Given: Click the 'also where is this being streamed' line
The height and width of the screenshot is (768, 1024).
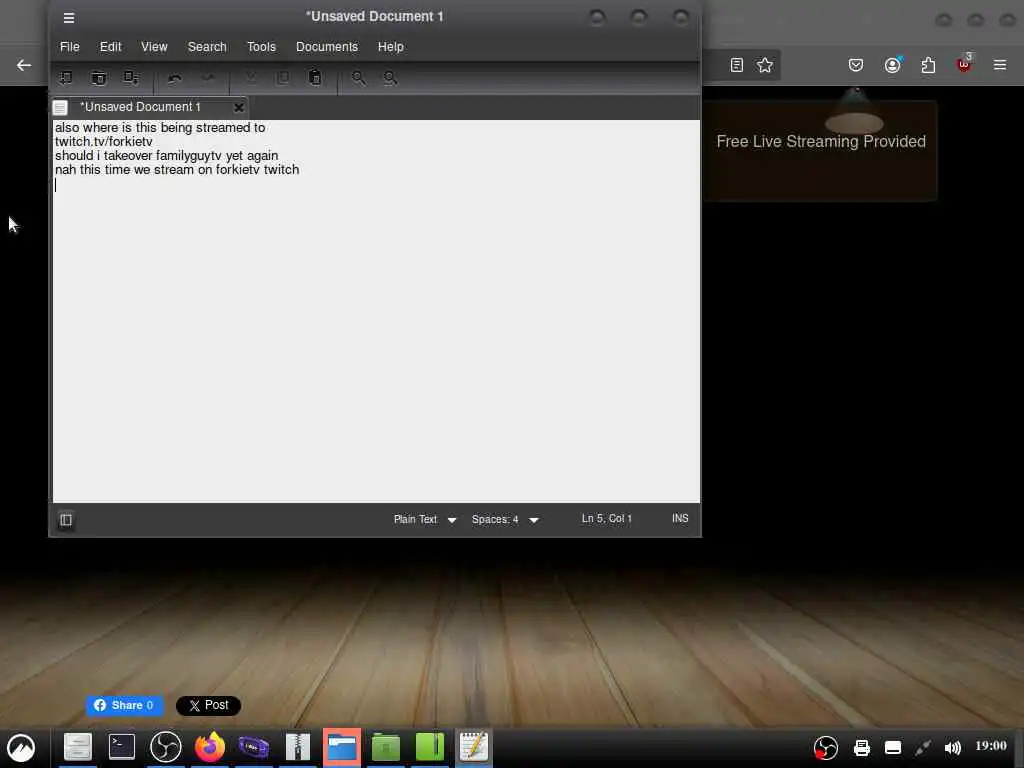Looking at the screenshot, I should (x=160, y=127).
